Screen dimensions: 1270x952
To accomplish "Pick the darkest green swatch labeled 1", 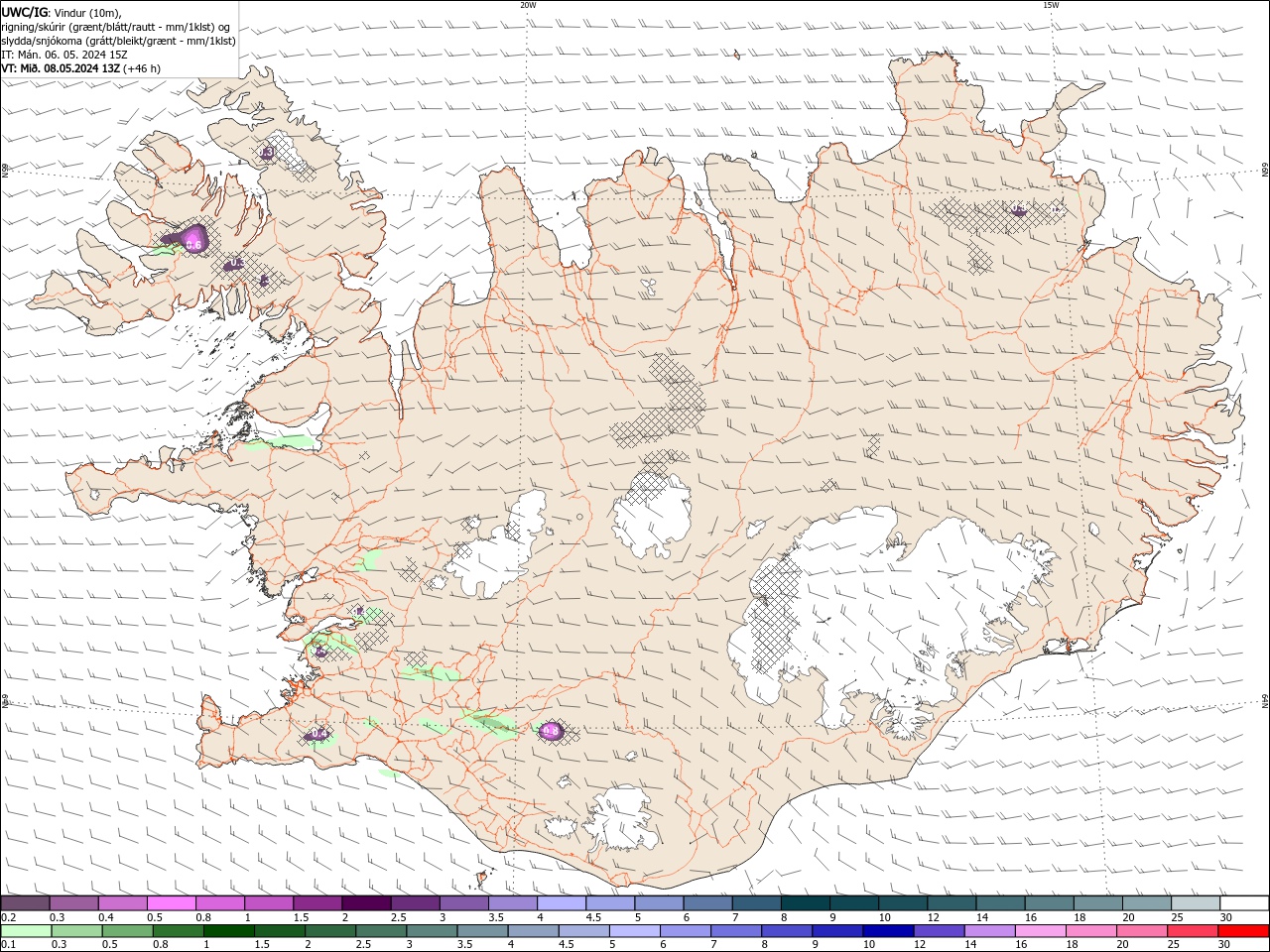I will 229,931.
